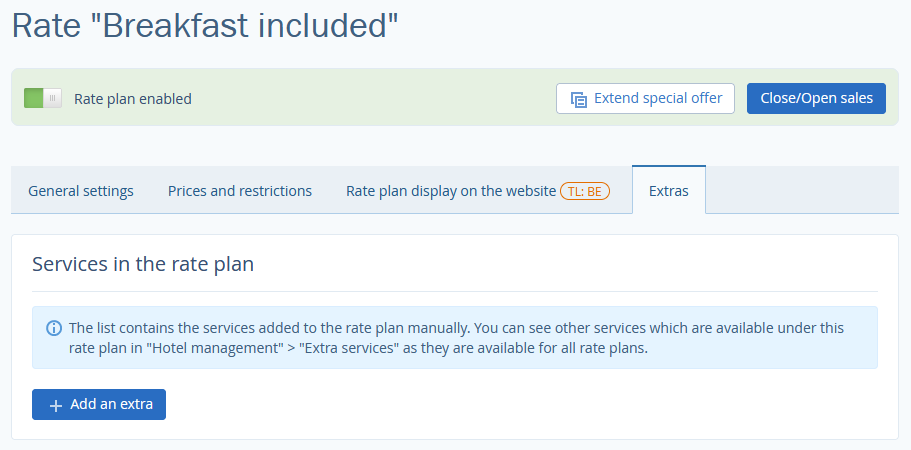Click the orange TL: BE badge
The image size is (911, 450).
584,191
